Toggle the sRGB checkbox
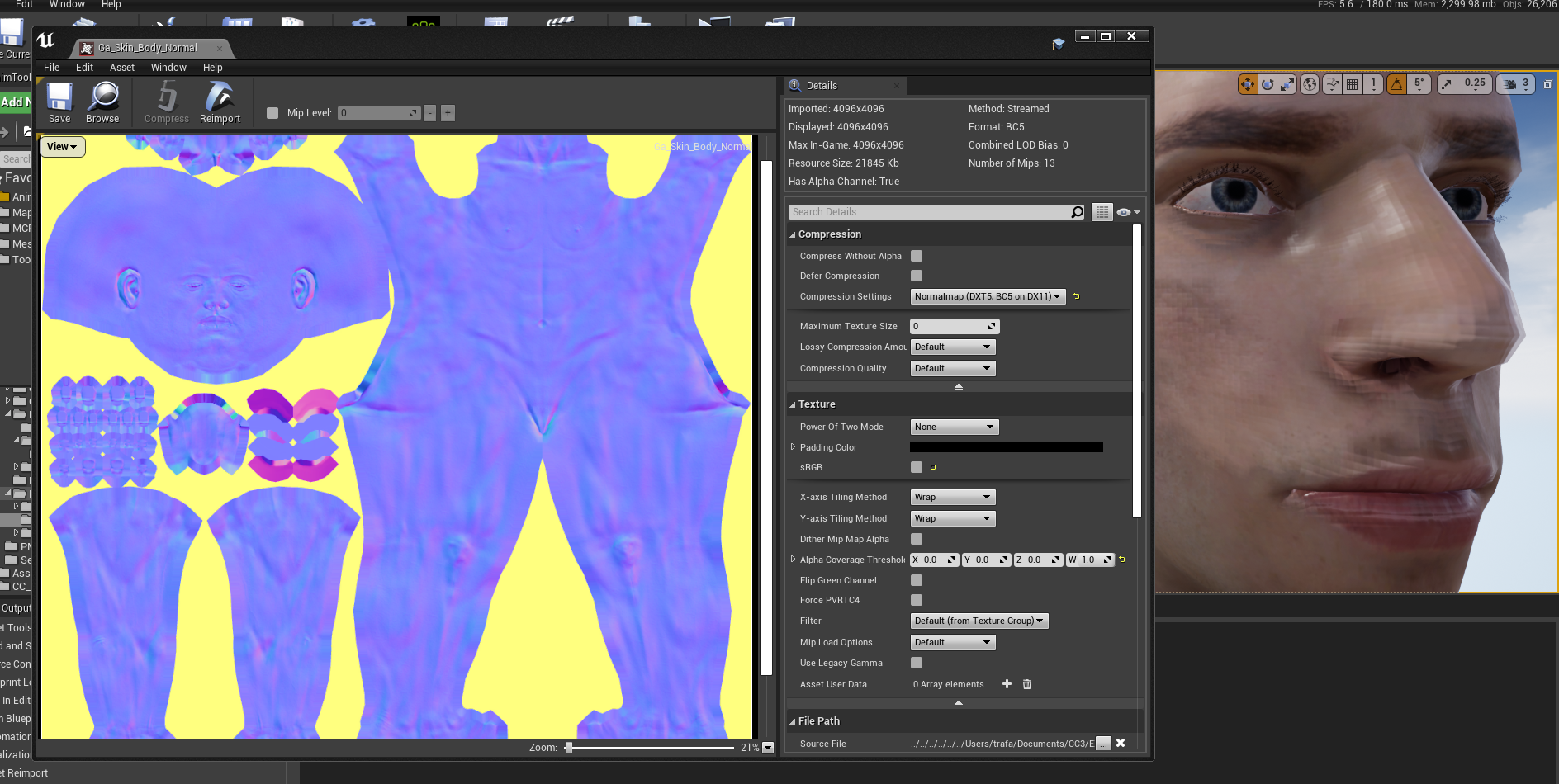 coord(917,467)
